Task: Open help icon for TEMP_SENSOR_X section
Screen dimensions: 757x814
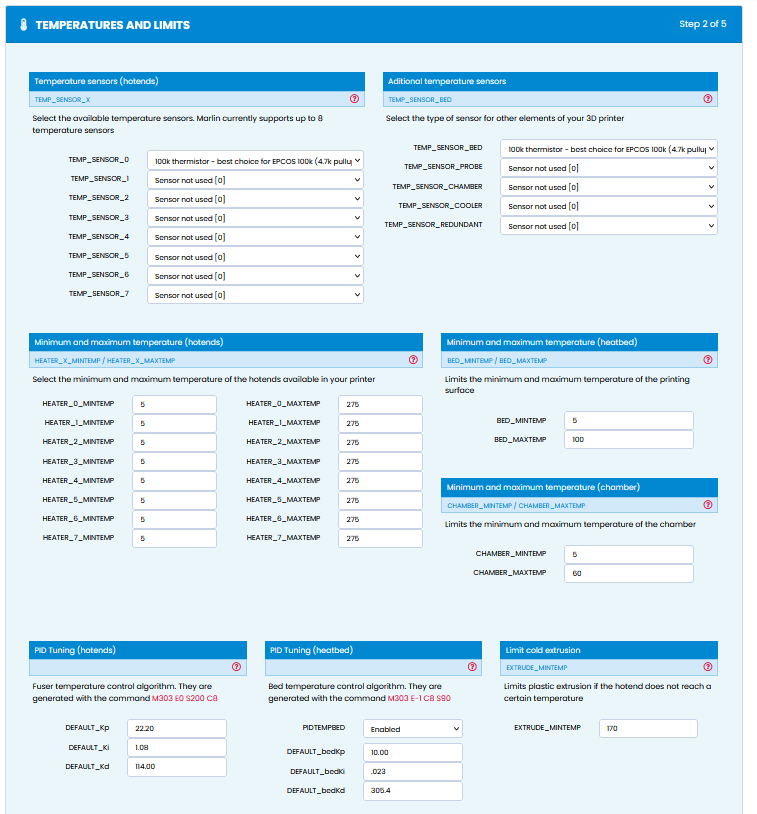Action: click(354, 99)
